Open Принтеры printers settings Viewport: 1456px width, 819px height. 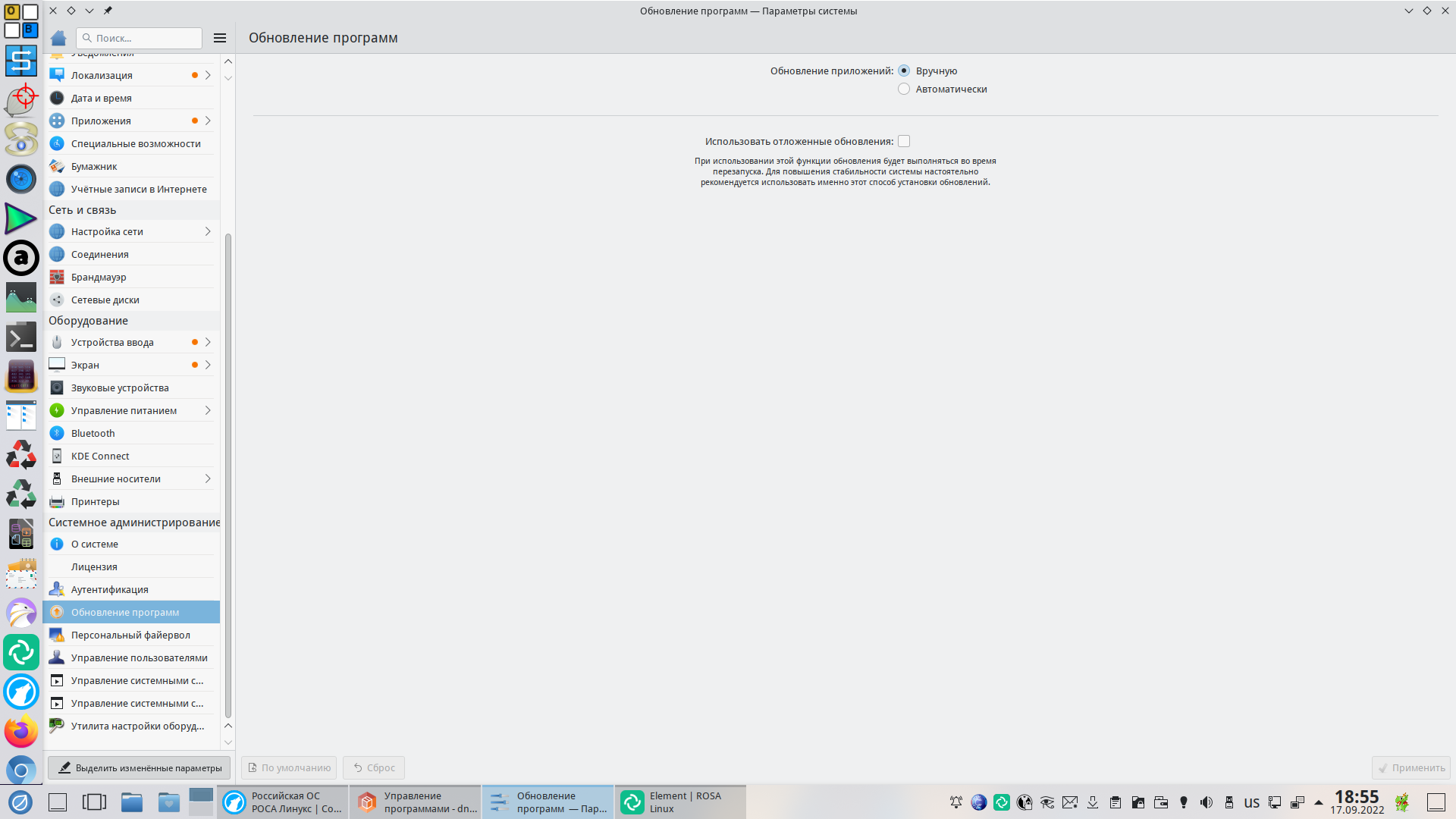(x=96, y=501)
